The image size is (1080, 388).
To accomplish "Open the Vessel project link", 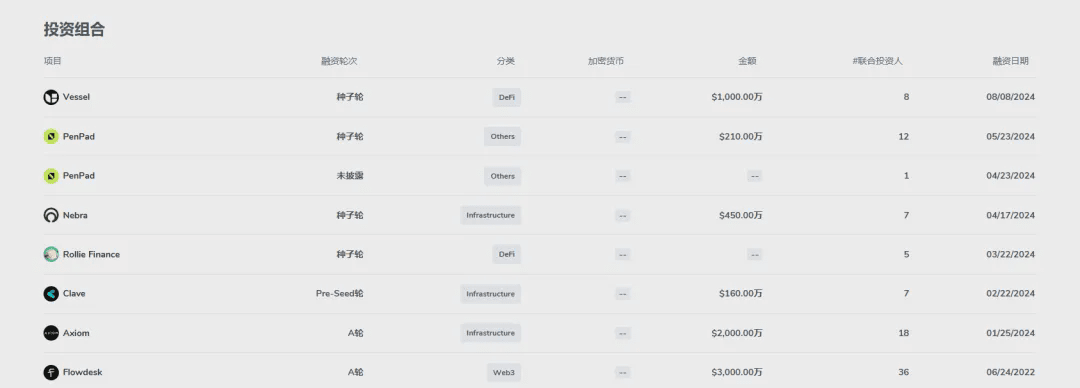I will coord(76,97).
